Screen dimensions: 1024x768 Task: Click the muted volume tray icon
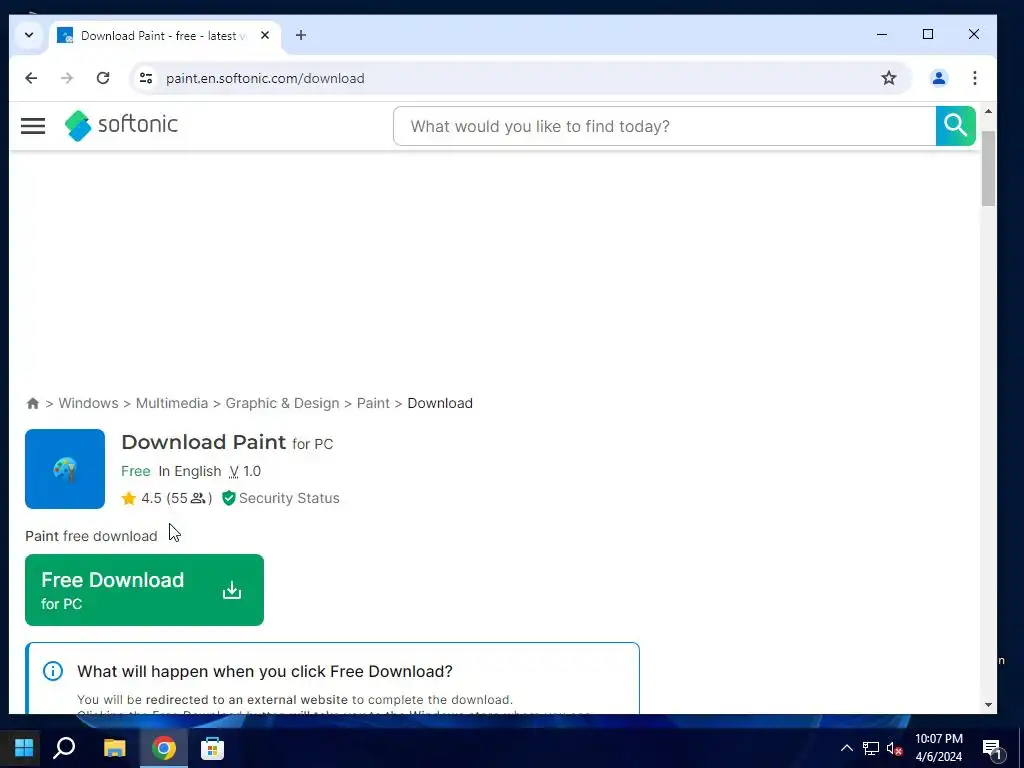click(894, 749)
